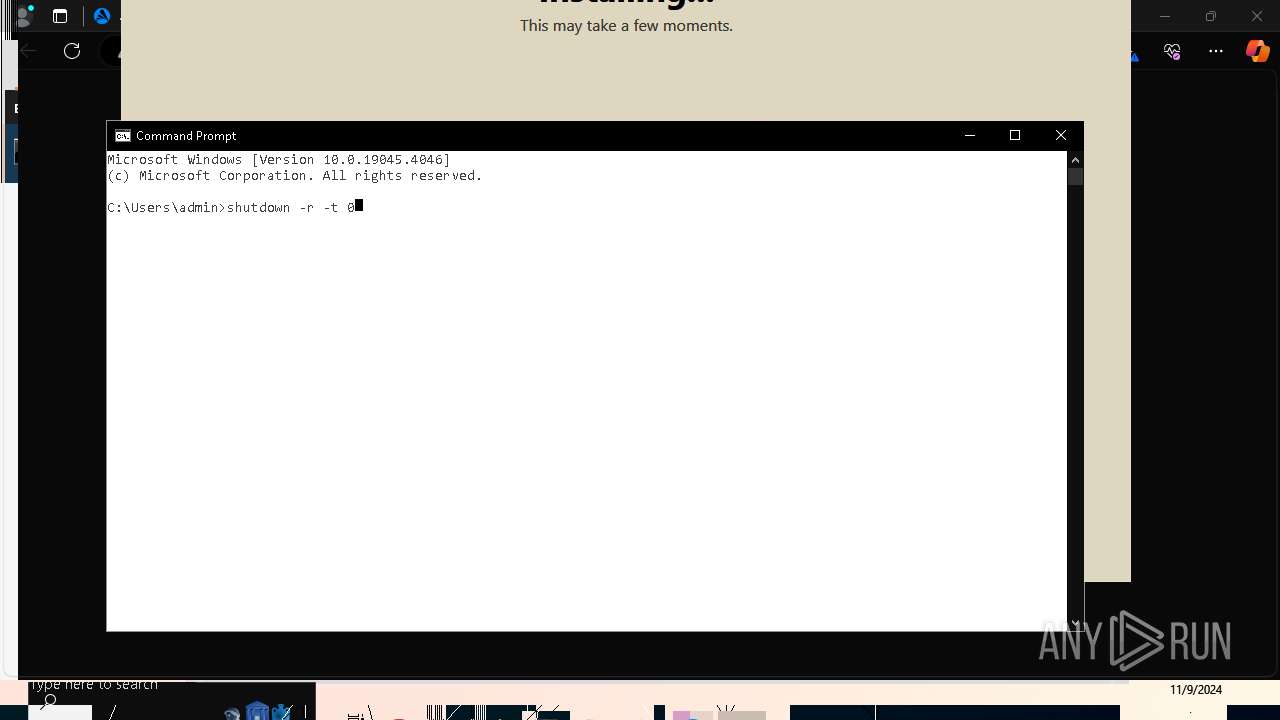
Task: Click the Command Prompt scrollbar thumb
Action: click(1075, 177)
